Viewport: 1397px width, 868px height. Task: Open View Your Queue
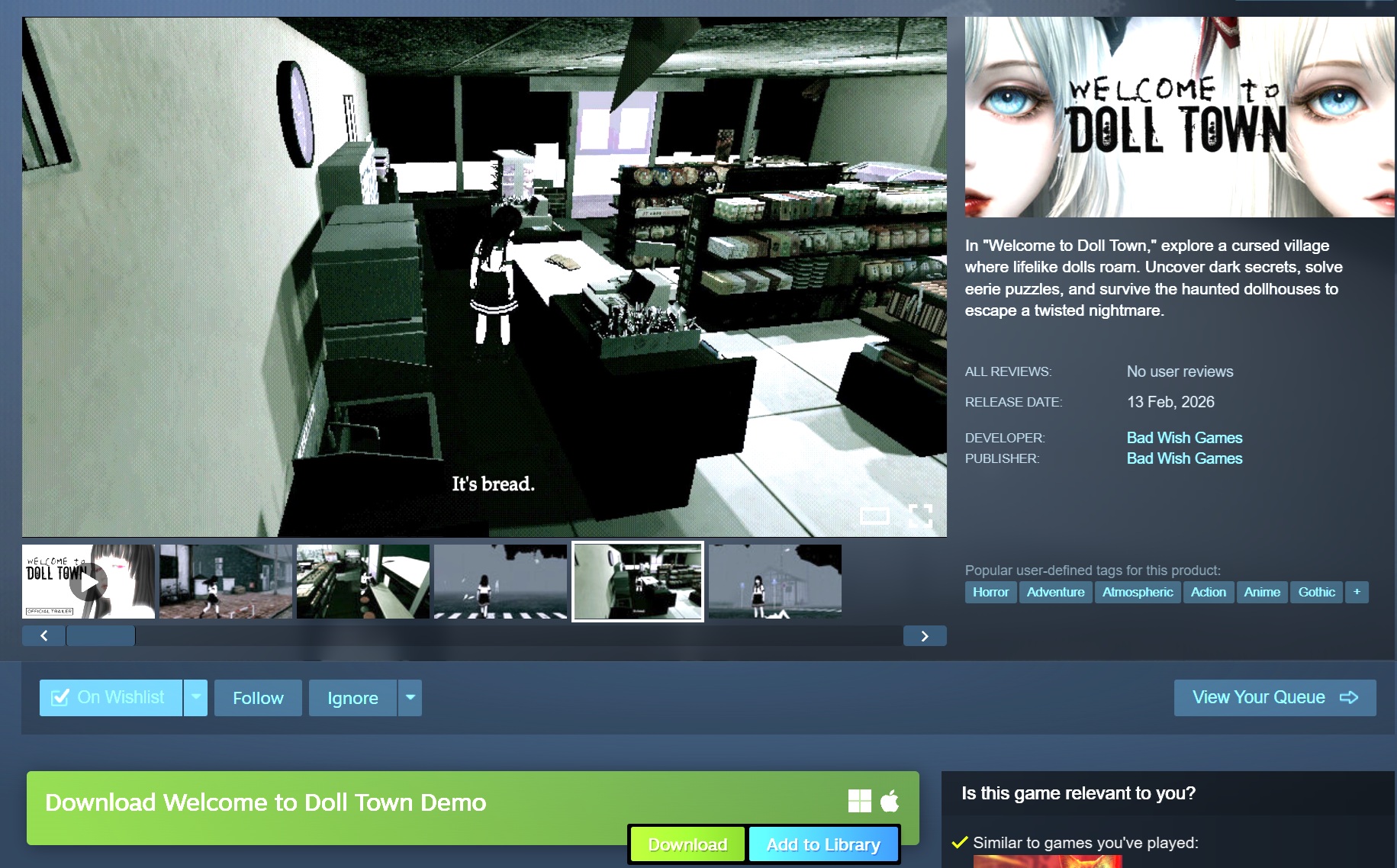pos(1275,698)
